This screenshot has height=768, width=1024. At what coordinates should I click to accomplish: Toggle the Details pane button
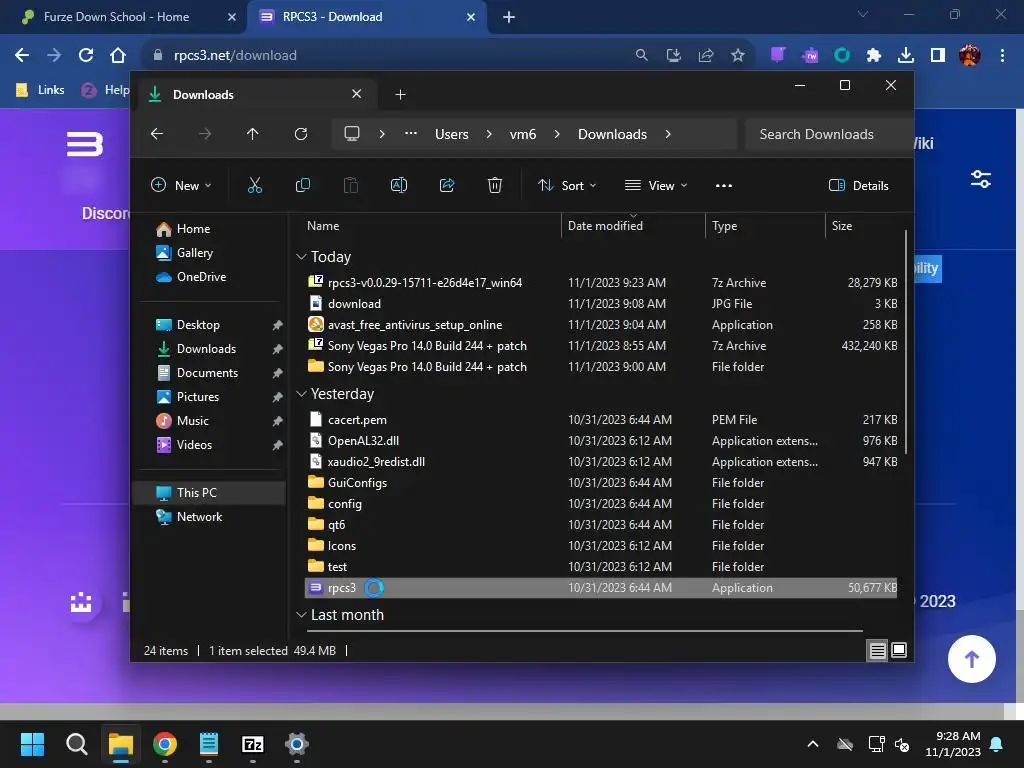[858, 185]
